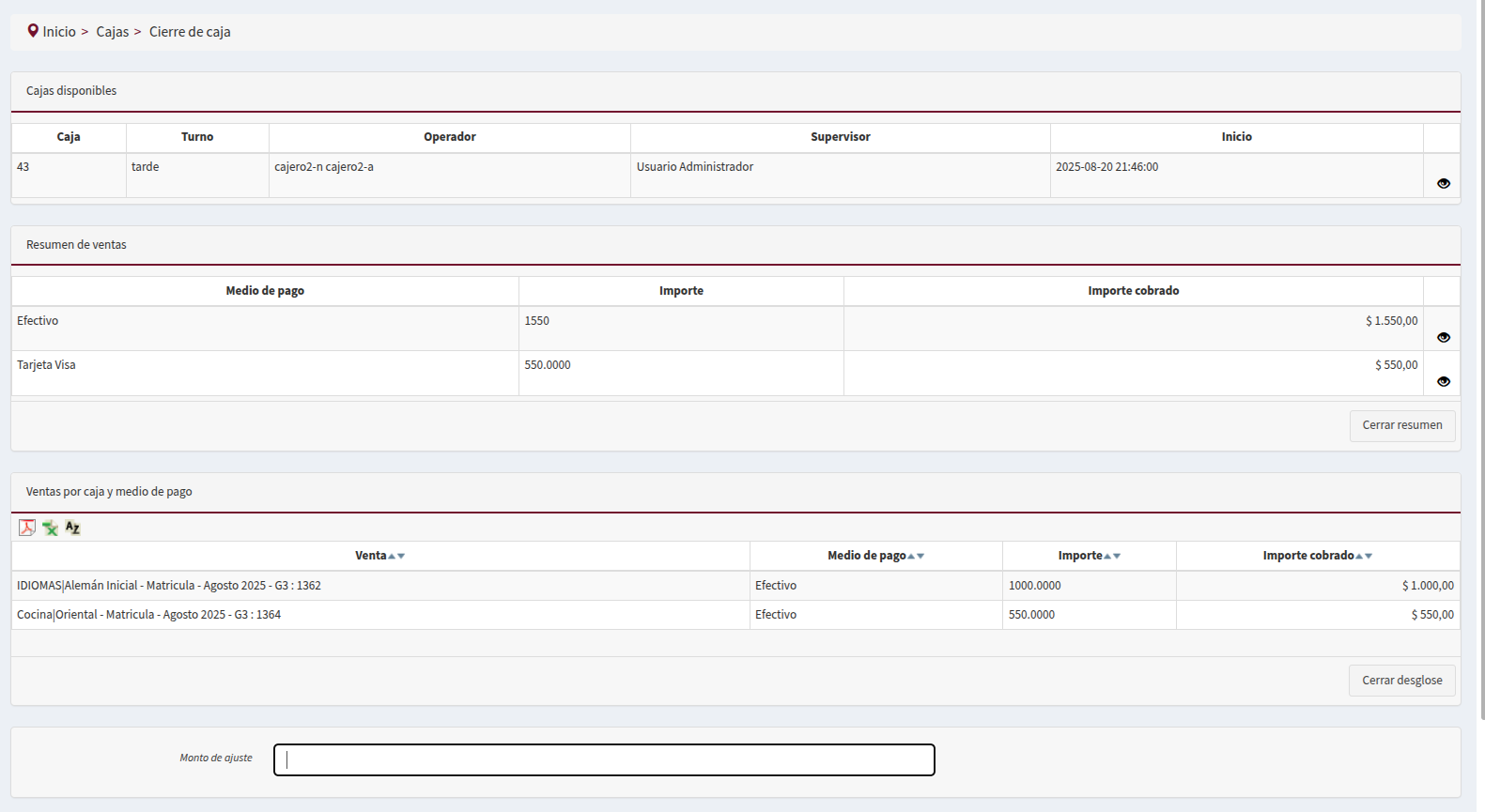Image resolution: width=1485 pixels, height=812 pixels.
Task: Sort by Venta column arrows
Action: [x=396, y=556]
